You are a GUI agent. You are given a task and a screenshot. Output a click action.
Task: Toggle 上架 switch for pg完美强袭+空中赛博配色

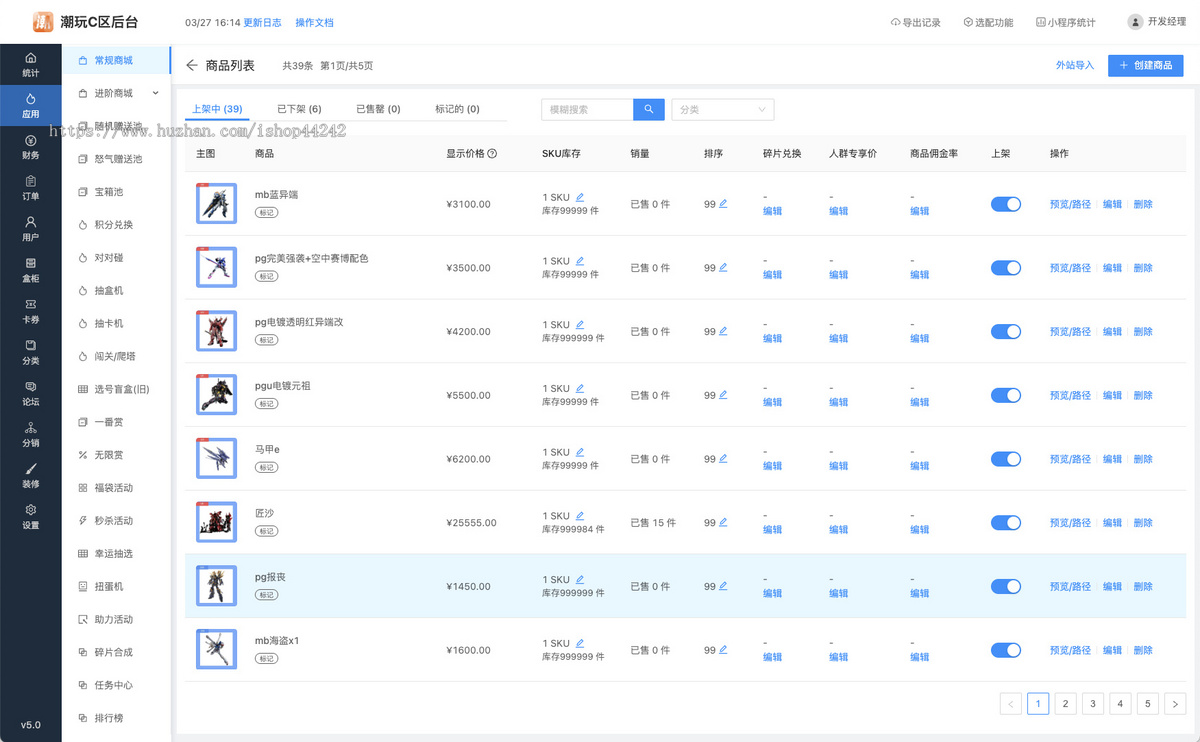[1006, 268]
